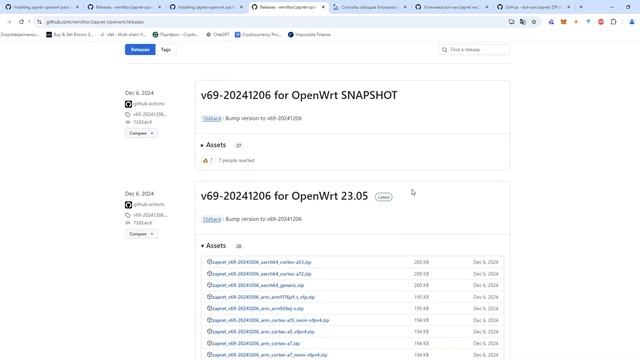Screen dimensions: 640x360
Task: Open site information icon in address bar
Action: pyautogui.click(x=39, y=22)
